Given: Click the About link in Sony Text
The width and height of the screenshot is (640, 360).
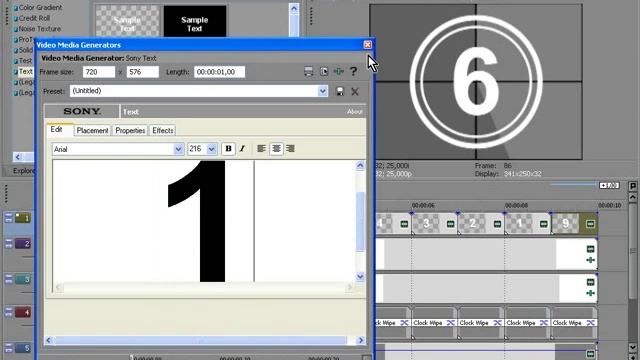Looking at the screenshot, I should [x=354, y=111].
